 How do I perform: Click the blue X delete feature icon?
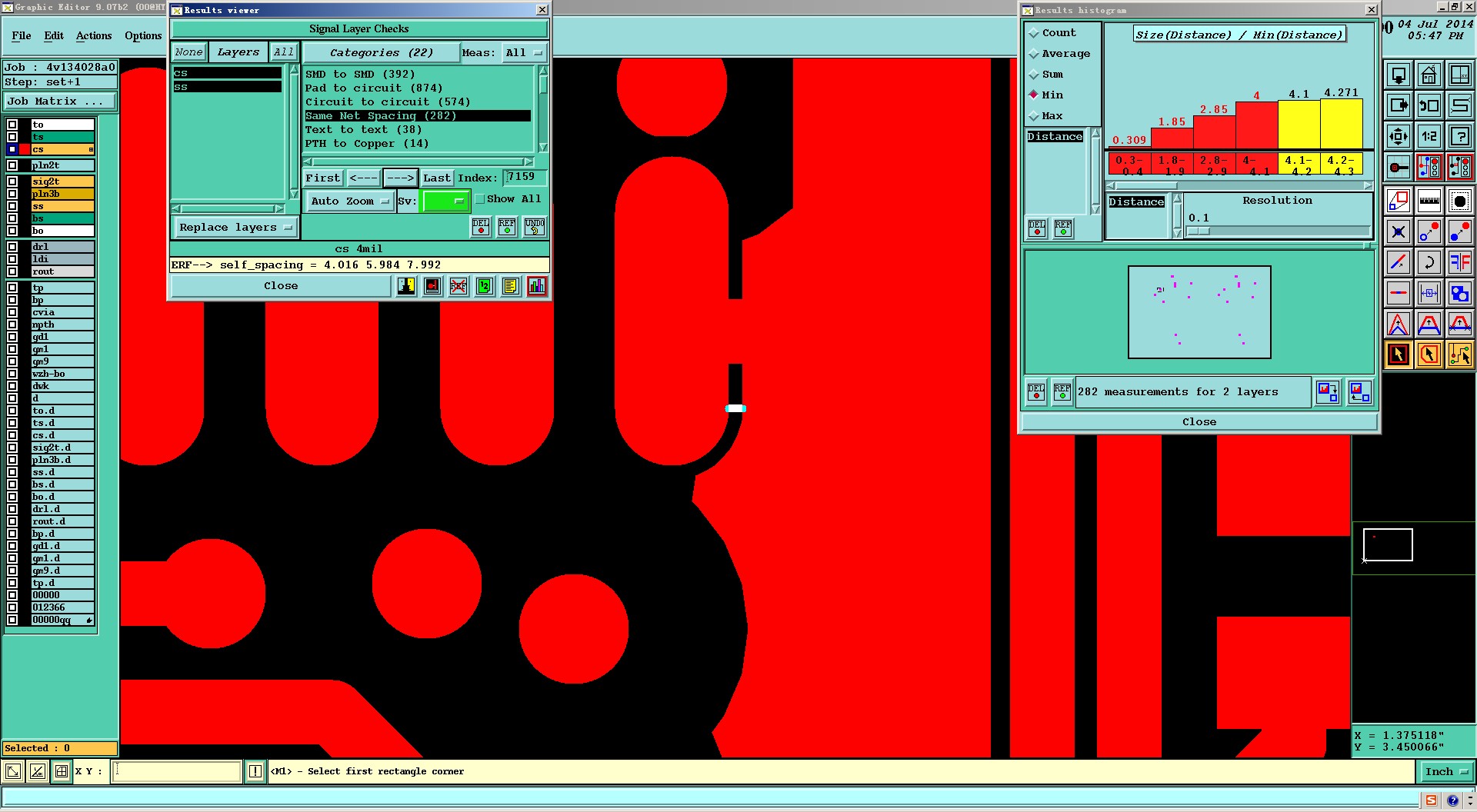coord(1398,231)
